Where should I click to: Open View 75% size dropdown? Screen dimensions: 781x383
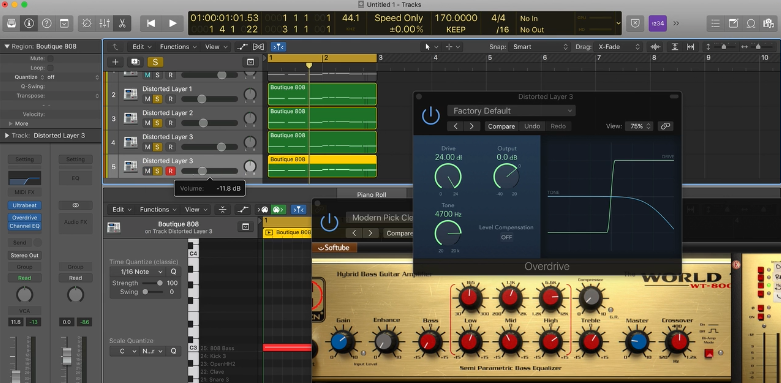[639, 127]
